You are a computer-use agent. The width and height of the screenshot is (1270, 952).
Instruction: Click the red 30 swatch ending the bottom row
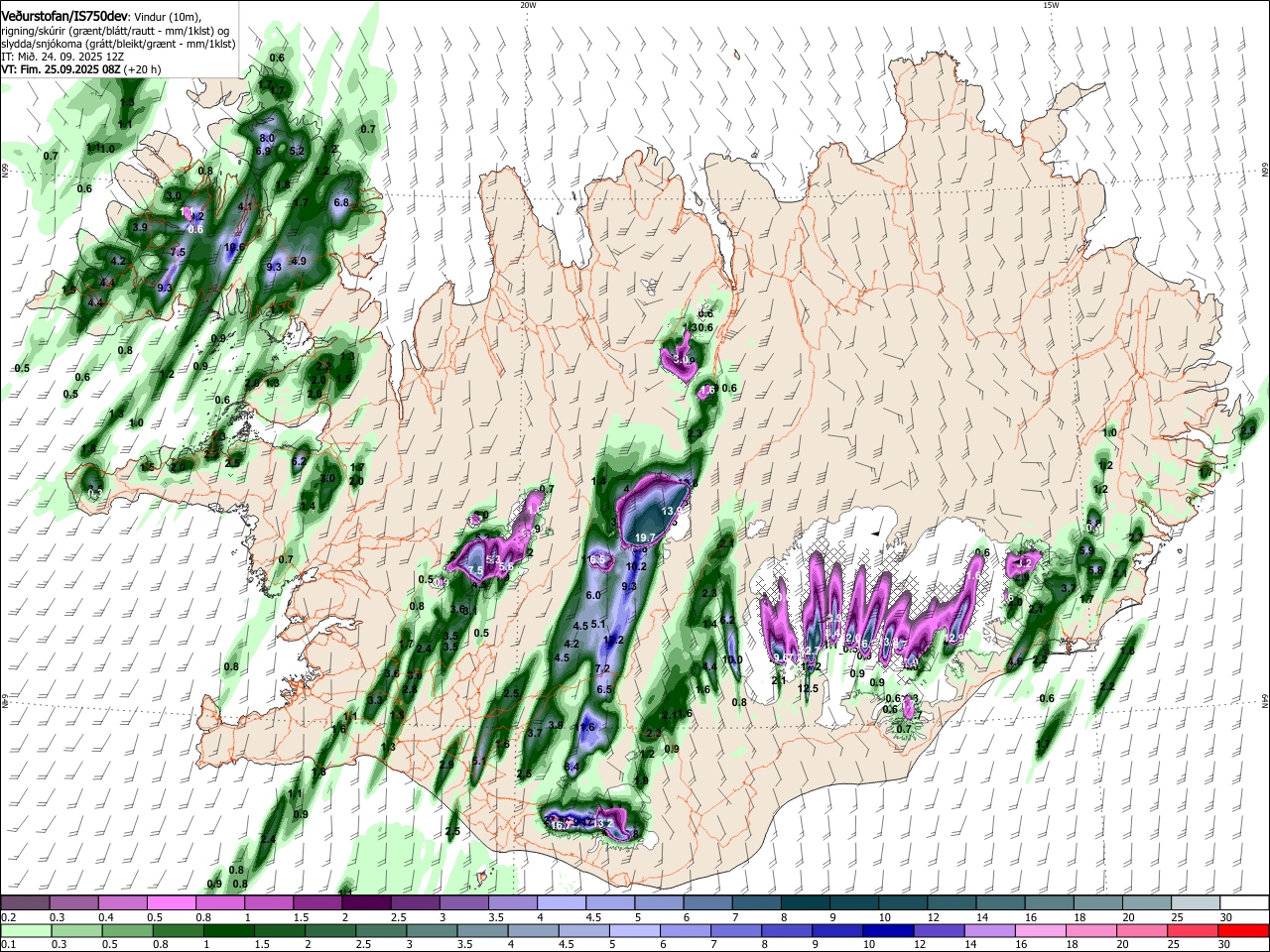(x=1244, y=931)
